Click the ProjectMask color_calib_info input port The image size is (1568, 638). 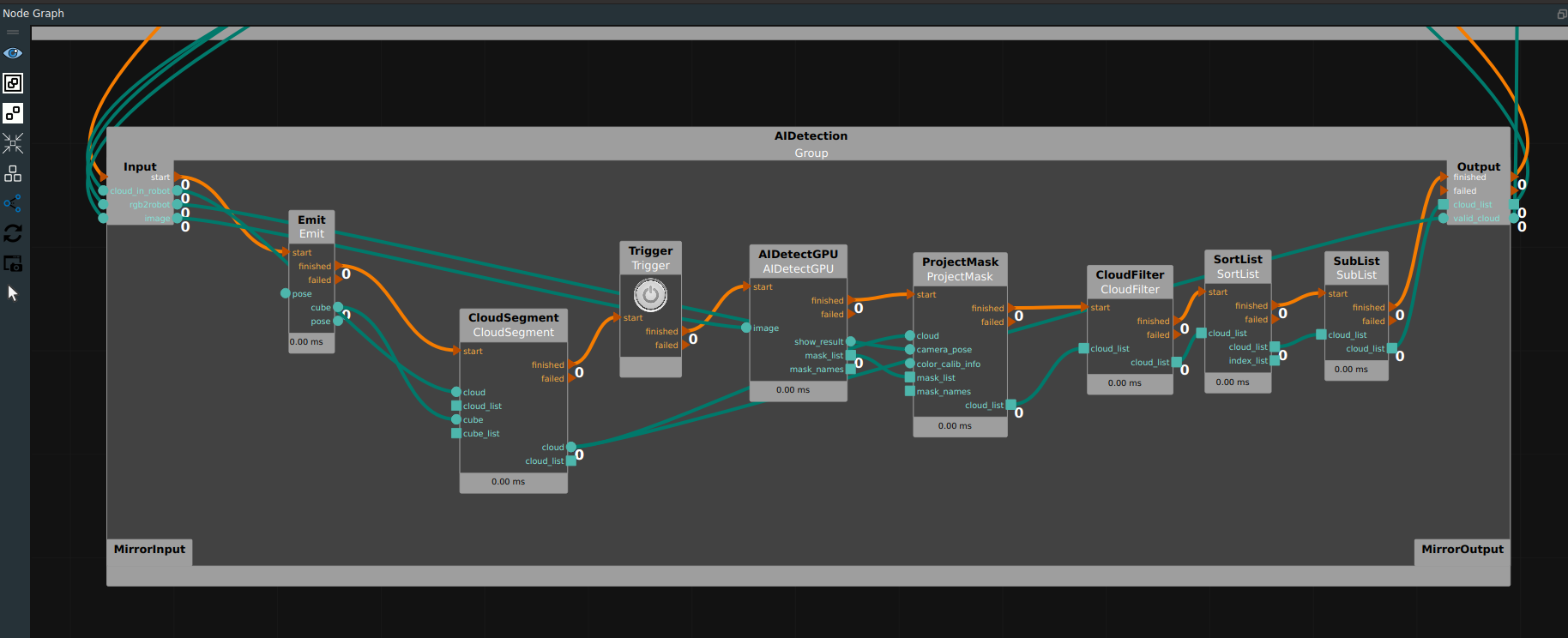coord(909,364)
